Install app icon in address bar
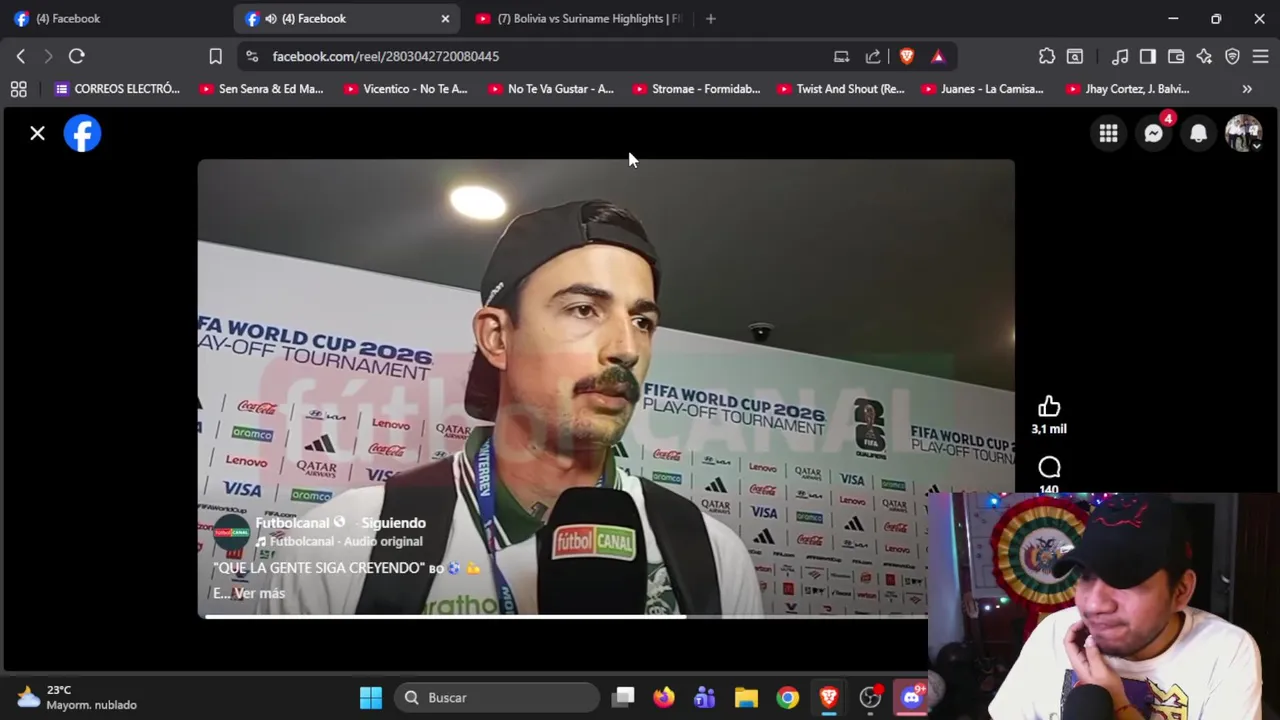 pos(841,56)
